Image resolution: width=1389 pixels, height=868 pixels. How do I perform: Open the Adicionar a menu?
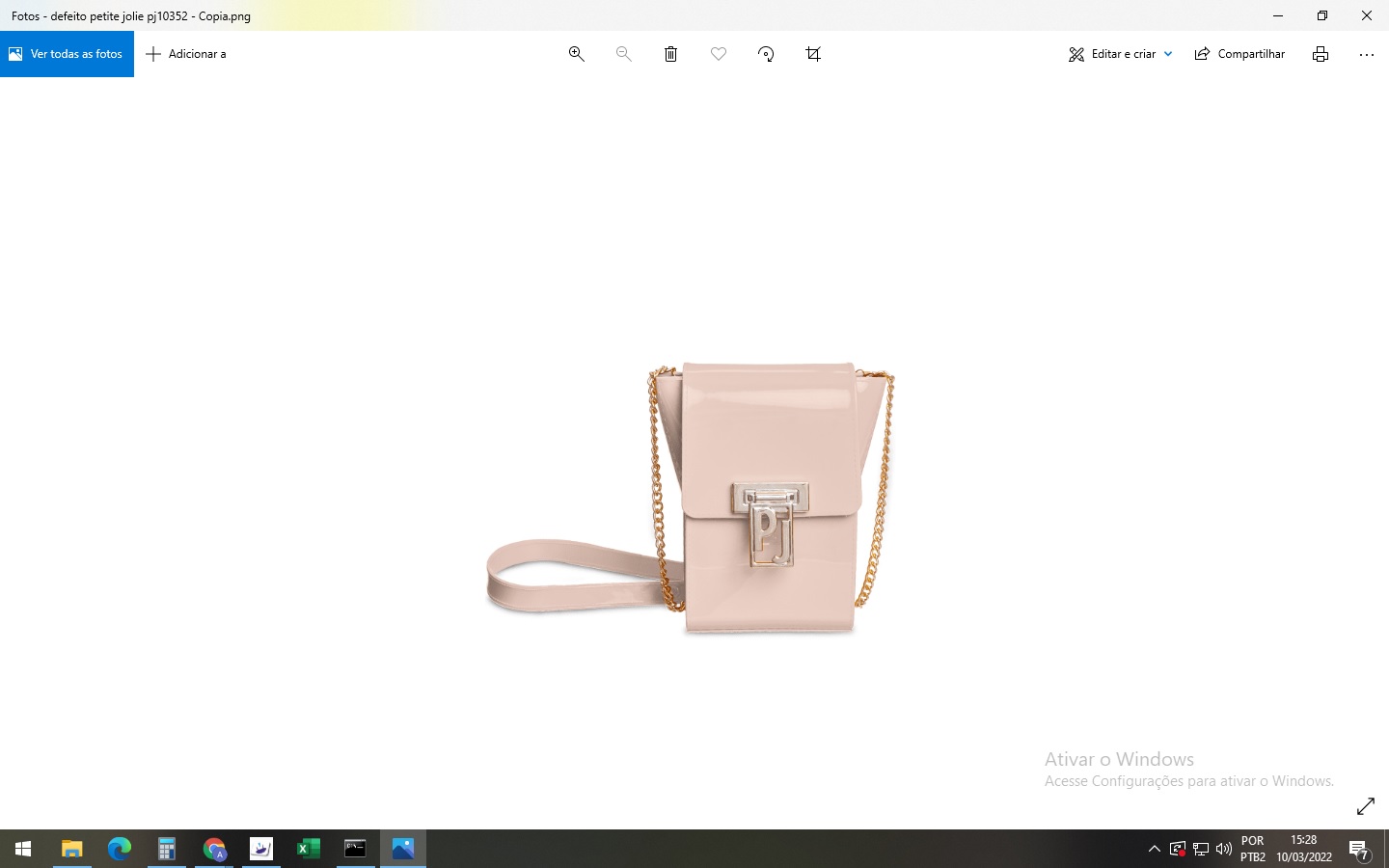(186, 54)
